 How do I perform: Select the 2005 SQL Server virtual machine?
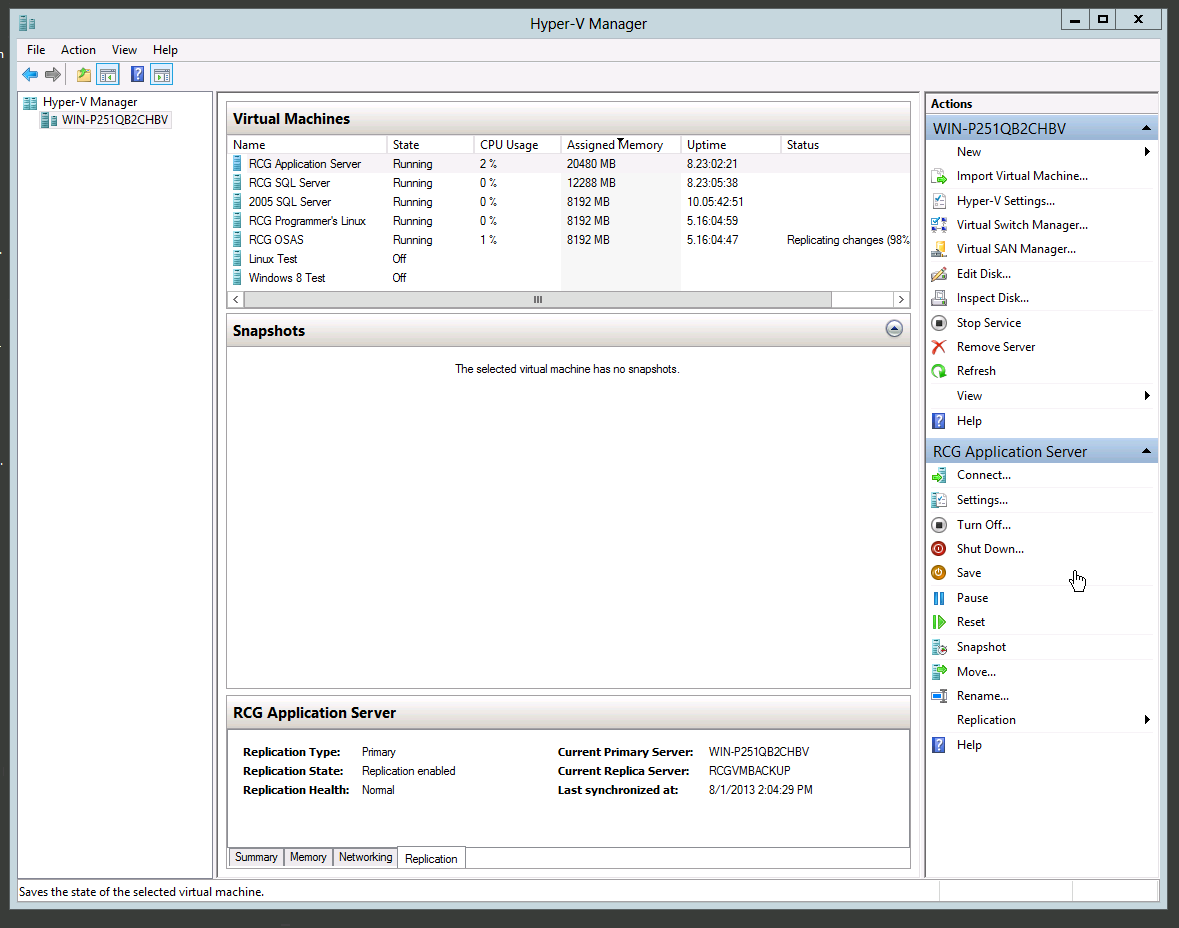coord(568,202)
